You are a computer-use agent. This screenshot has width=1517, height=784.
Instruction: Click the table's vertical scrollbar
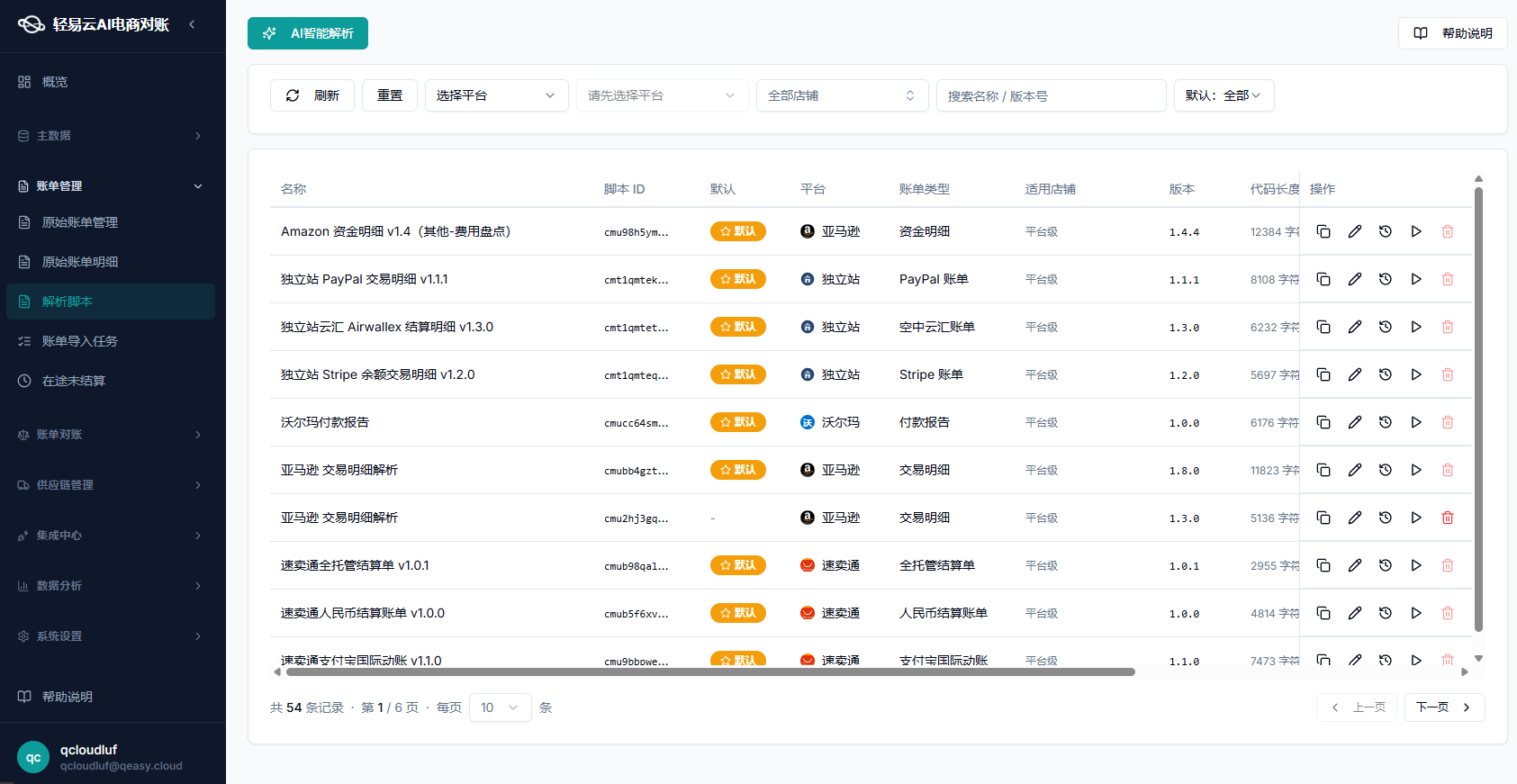pos(1478,410)
